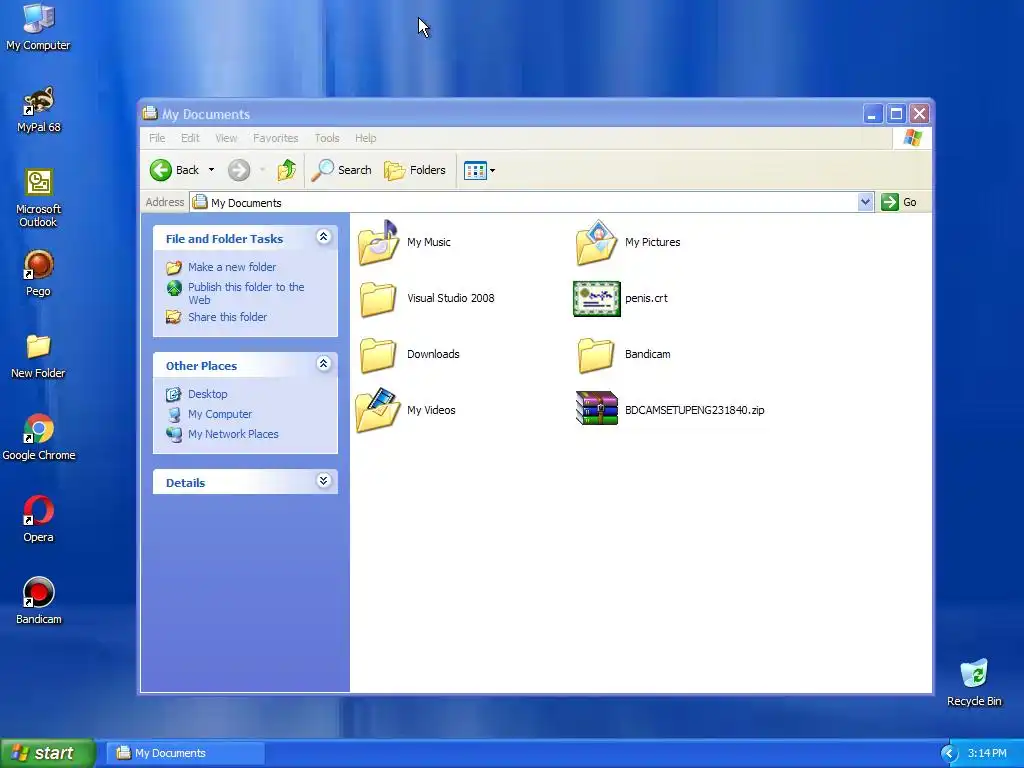Open the My Music folder icon

click(378, 242)
